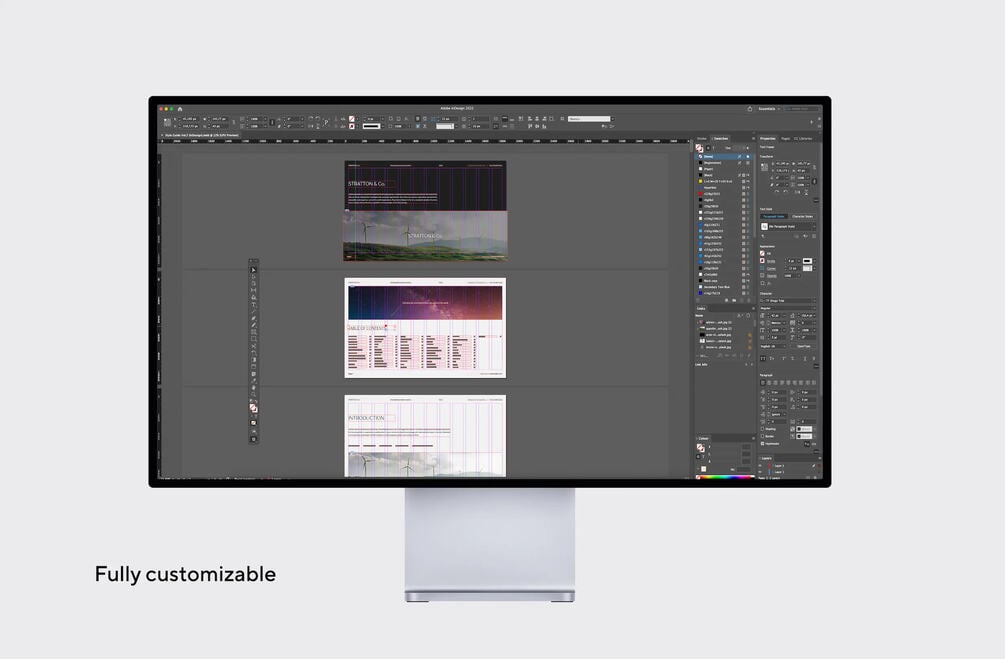Screen dimensions: 1005x659
Task: Select the Selection tool in toolbox
Action: (x=253, y=270)
